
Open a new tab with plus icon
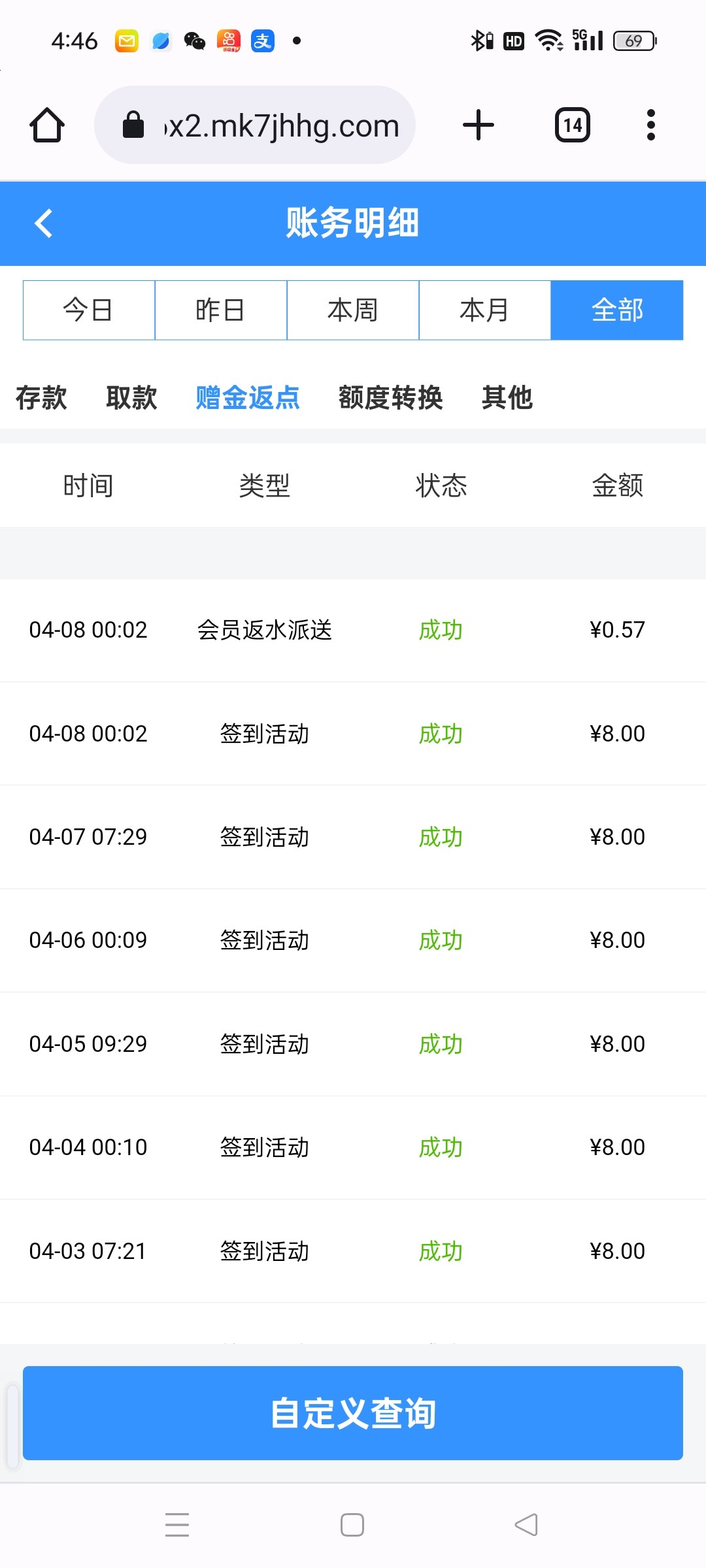click(479, 125)
